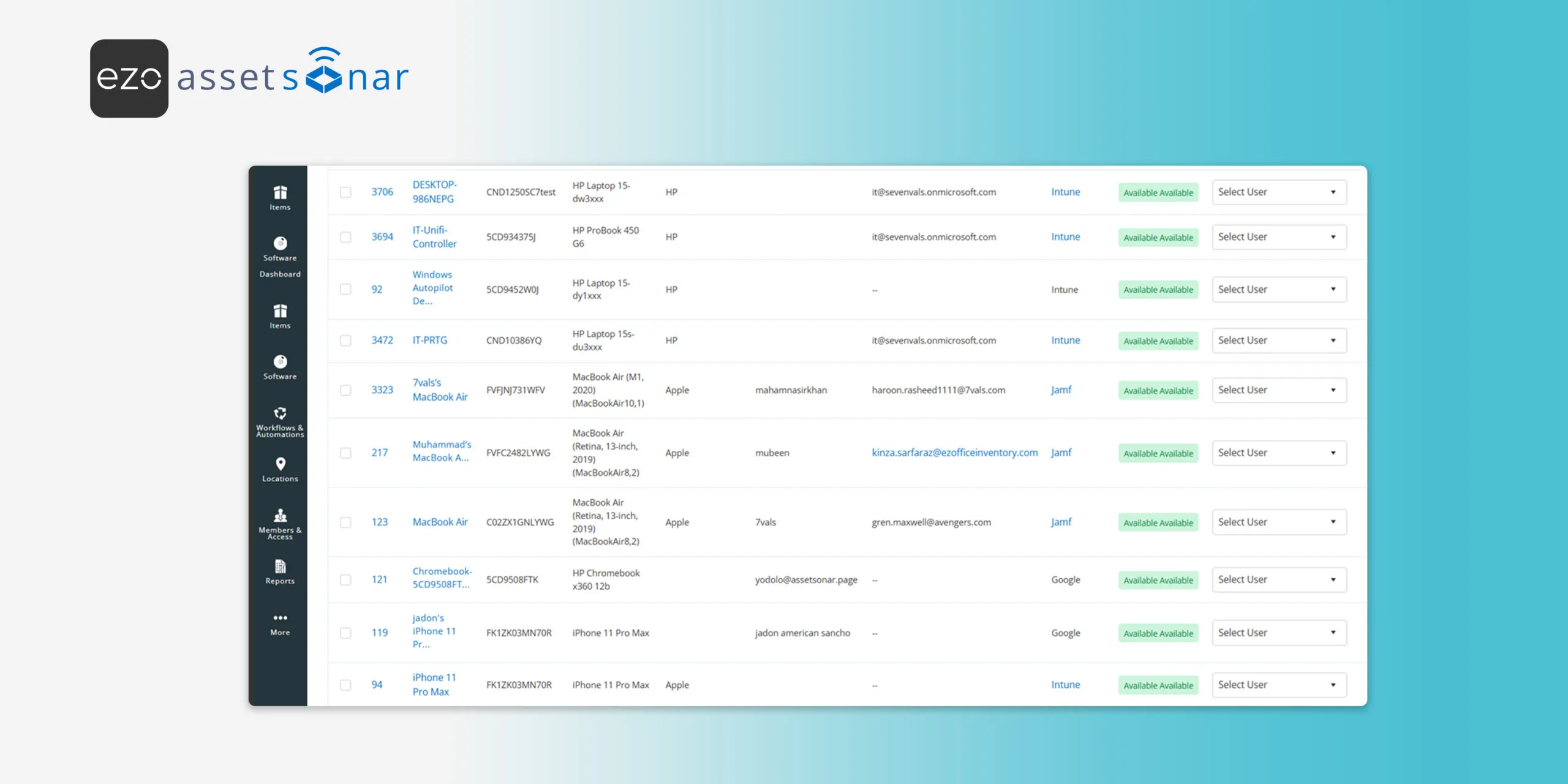Show More sidebar options
This screenshot has height=784, width=1568.
click(x=280, y=624)
